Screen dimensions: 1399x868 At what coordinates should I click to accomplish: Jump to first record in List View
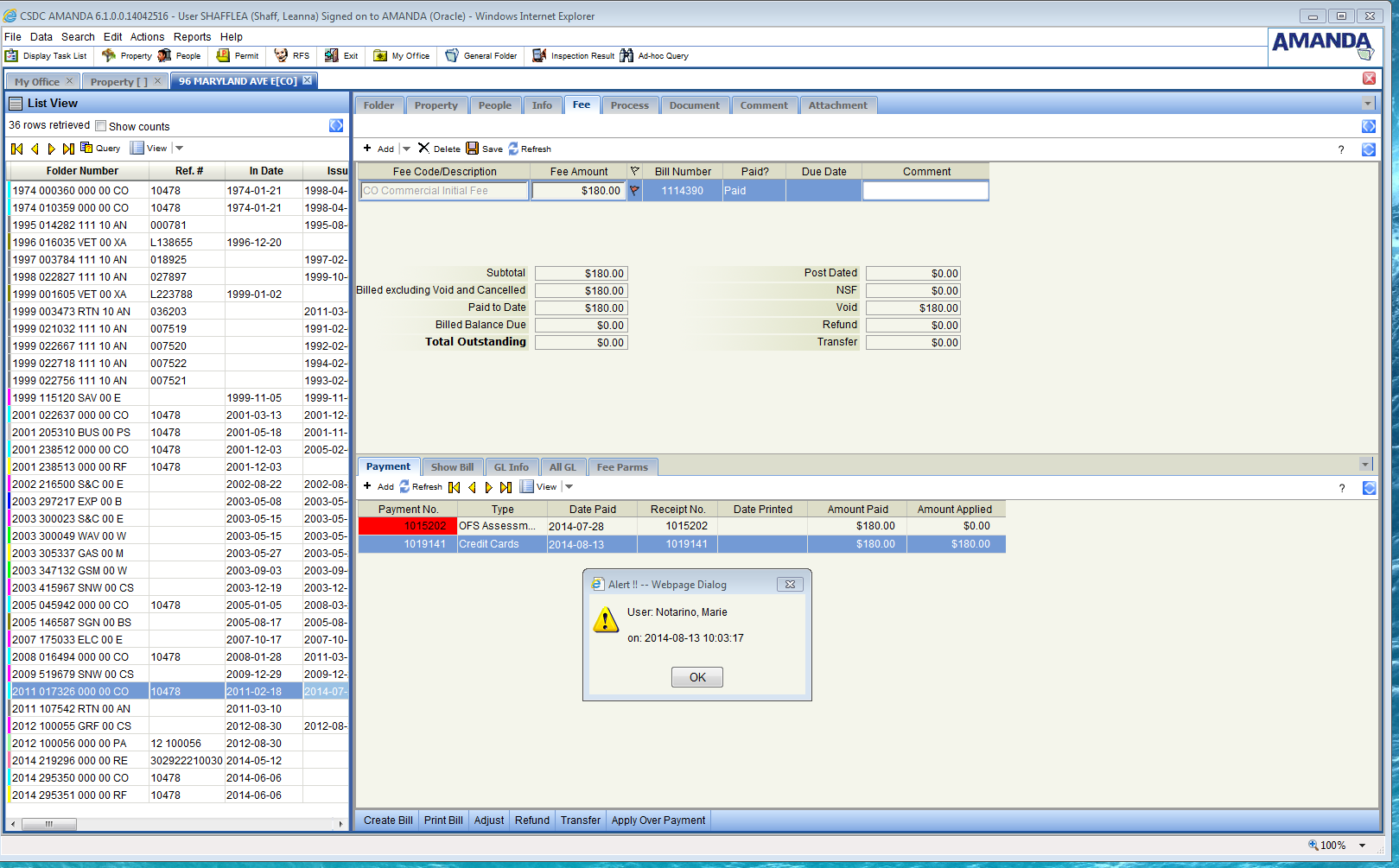pyautogui.click(x=16, y=149)
